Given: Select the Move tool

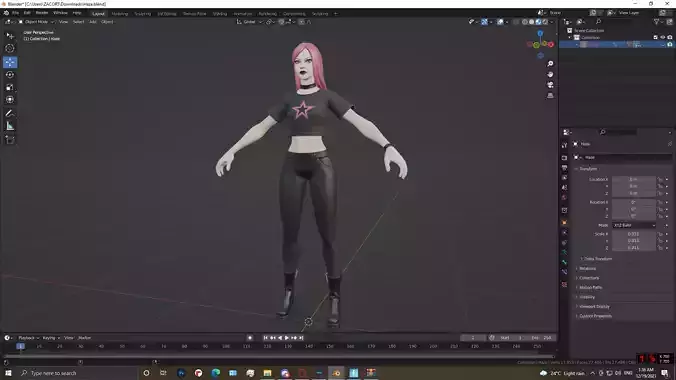Looking at the screenshot, I should 10,62.
